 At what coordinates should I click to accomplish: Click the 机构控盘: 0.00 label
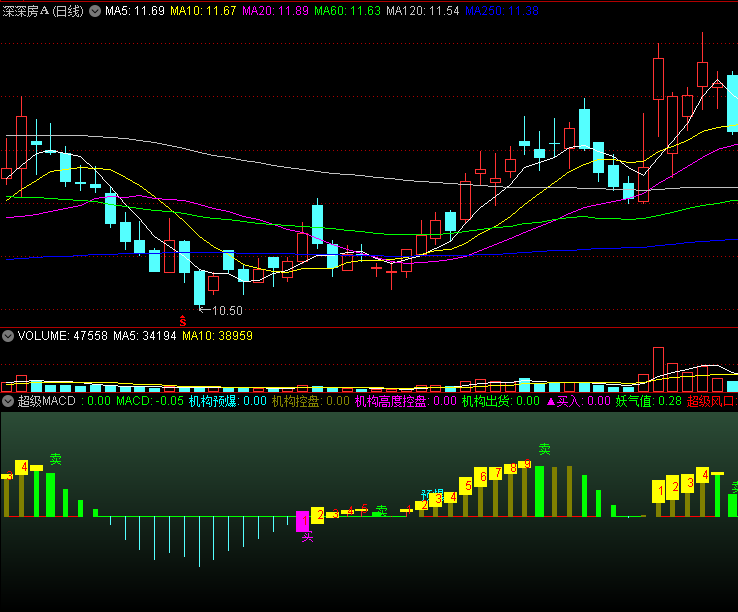[x=311, y=401]
